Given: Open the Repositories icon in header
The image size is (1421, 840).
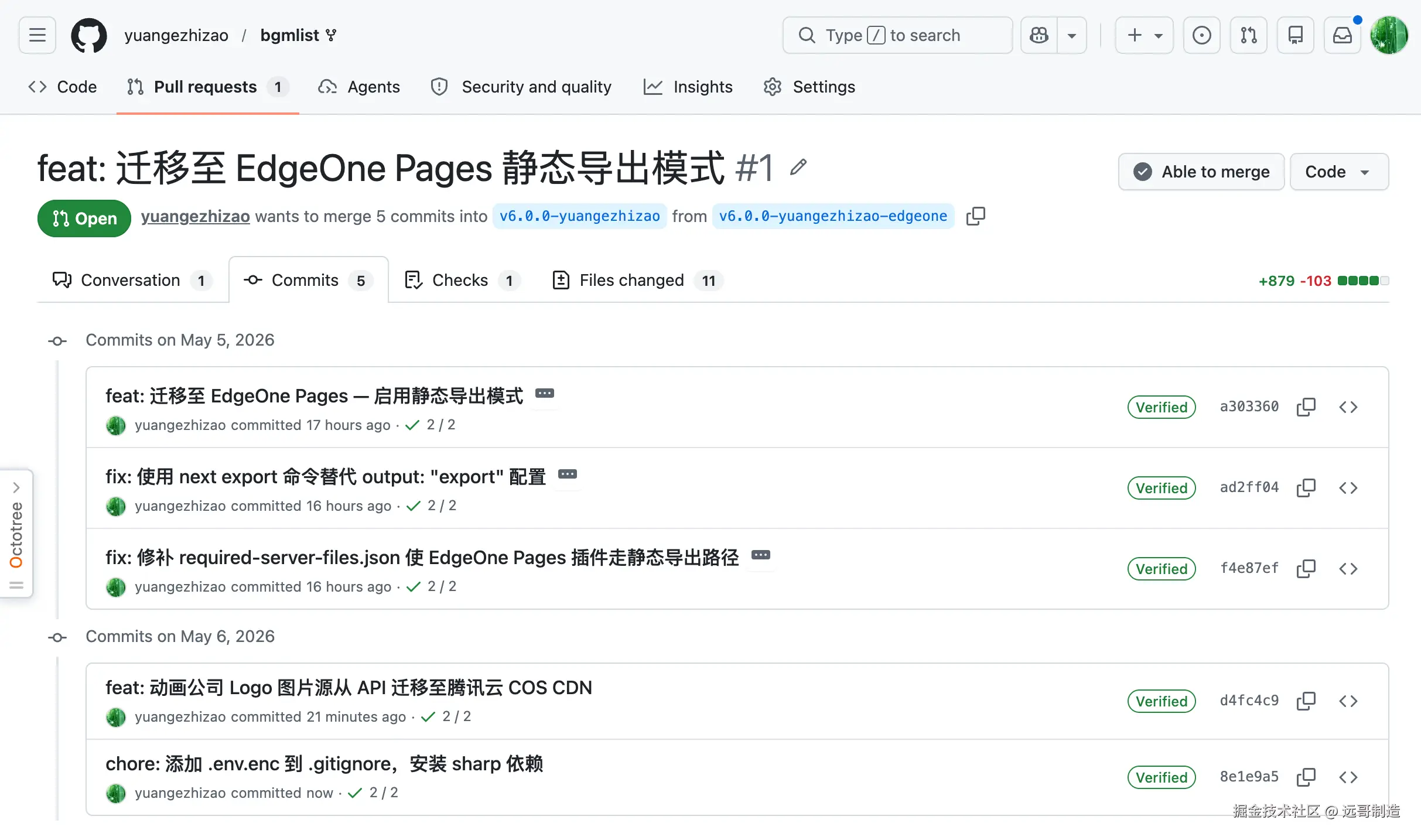Looking at the screenshot, I should pos(1296,35).
